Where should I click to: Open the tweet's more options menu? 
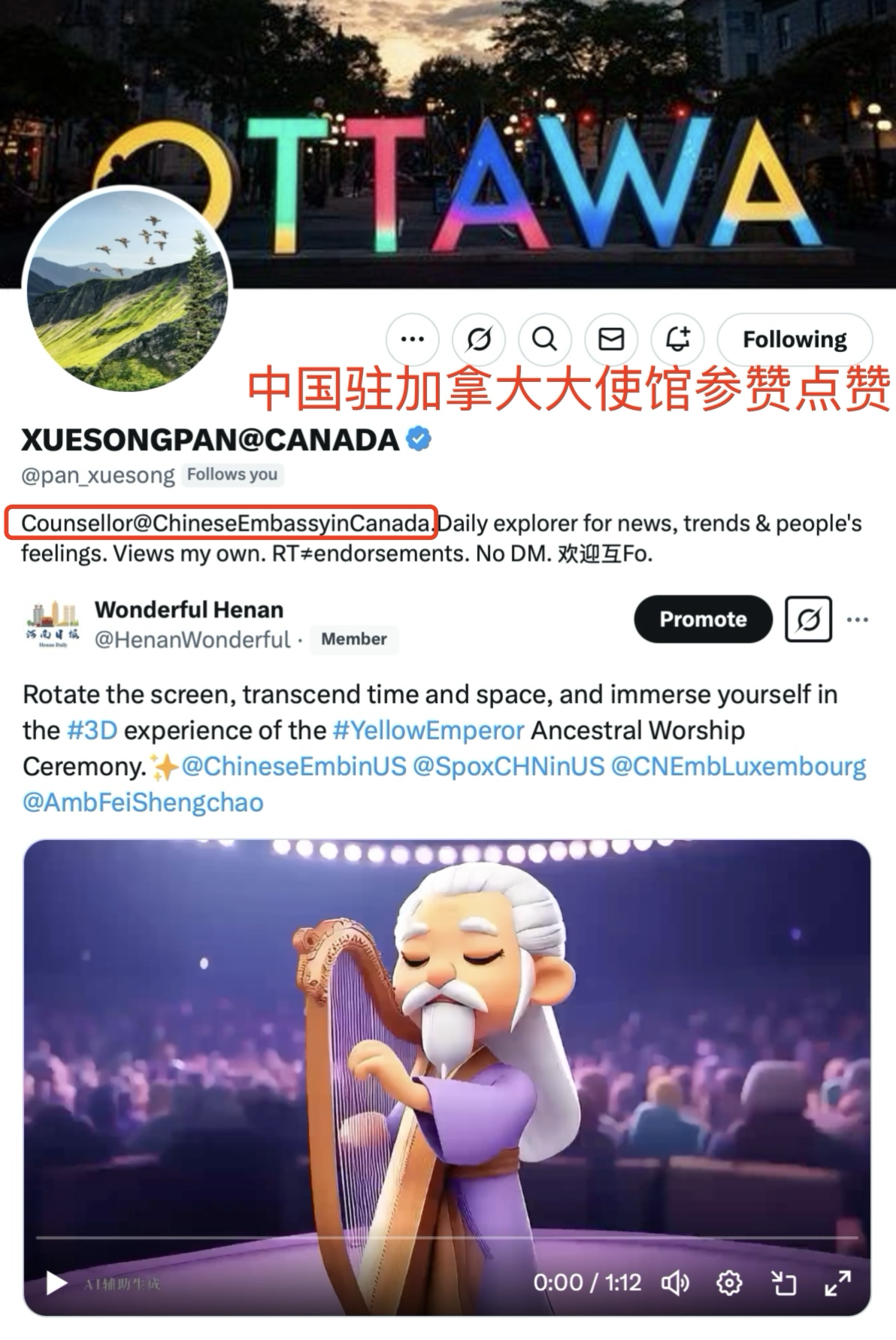(858, 620)
